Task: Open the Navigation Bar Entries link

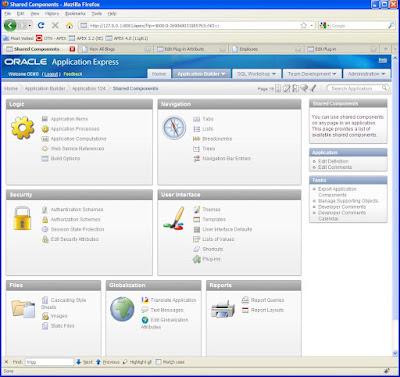Action: [226, 158]
